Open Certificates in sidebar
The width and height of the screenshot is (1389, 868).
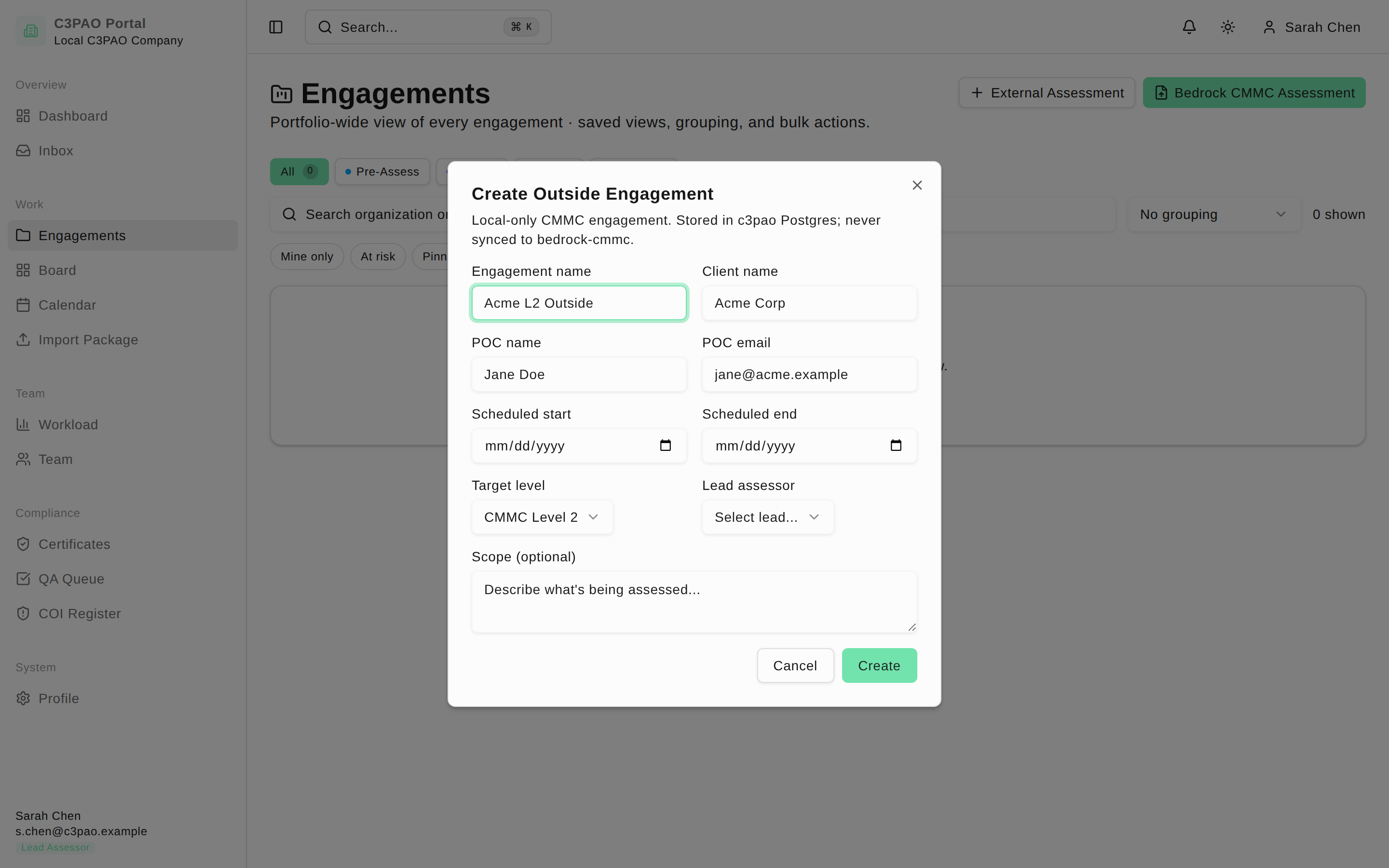click(123, 544)
